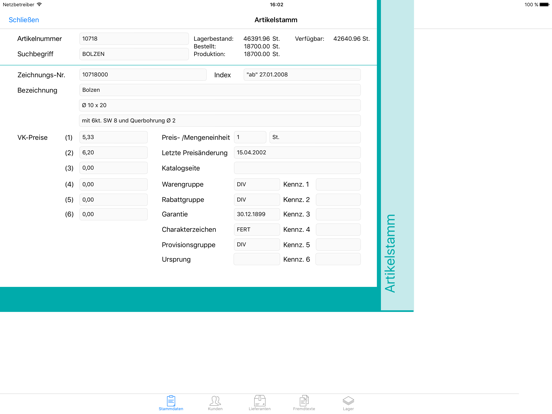Open the Stammdaten tab
Screen dimensions: 552x414
tap(171, 403)
